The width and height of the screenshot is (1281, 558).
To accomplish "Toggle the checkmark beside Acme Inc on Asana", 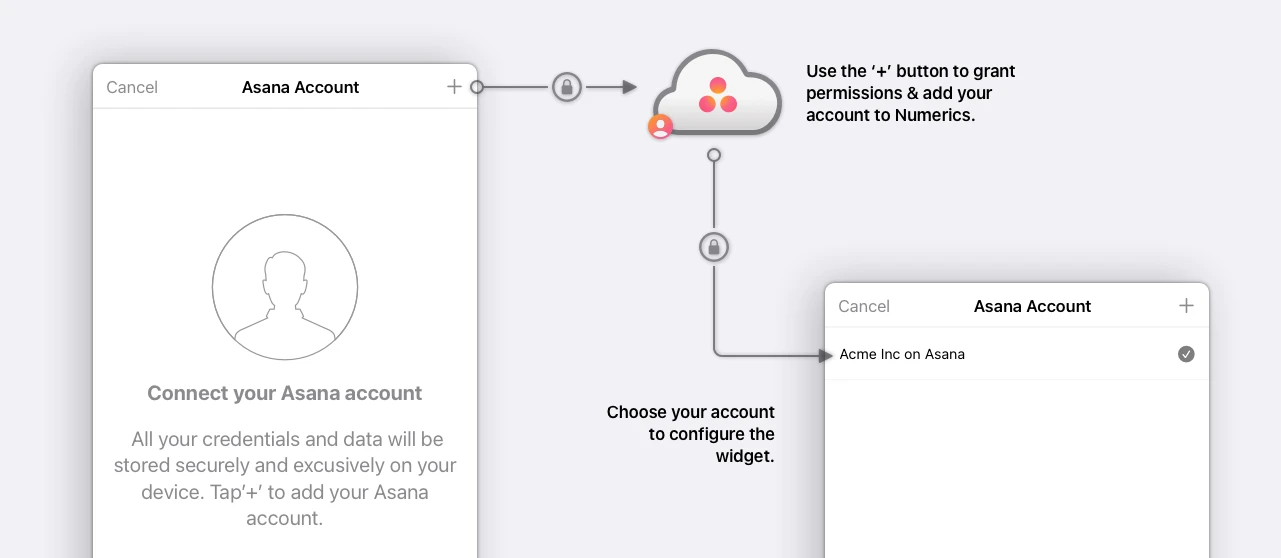I will click(1186, 354).
